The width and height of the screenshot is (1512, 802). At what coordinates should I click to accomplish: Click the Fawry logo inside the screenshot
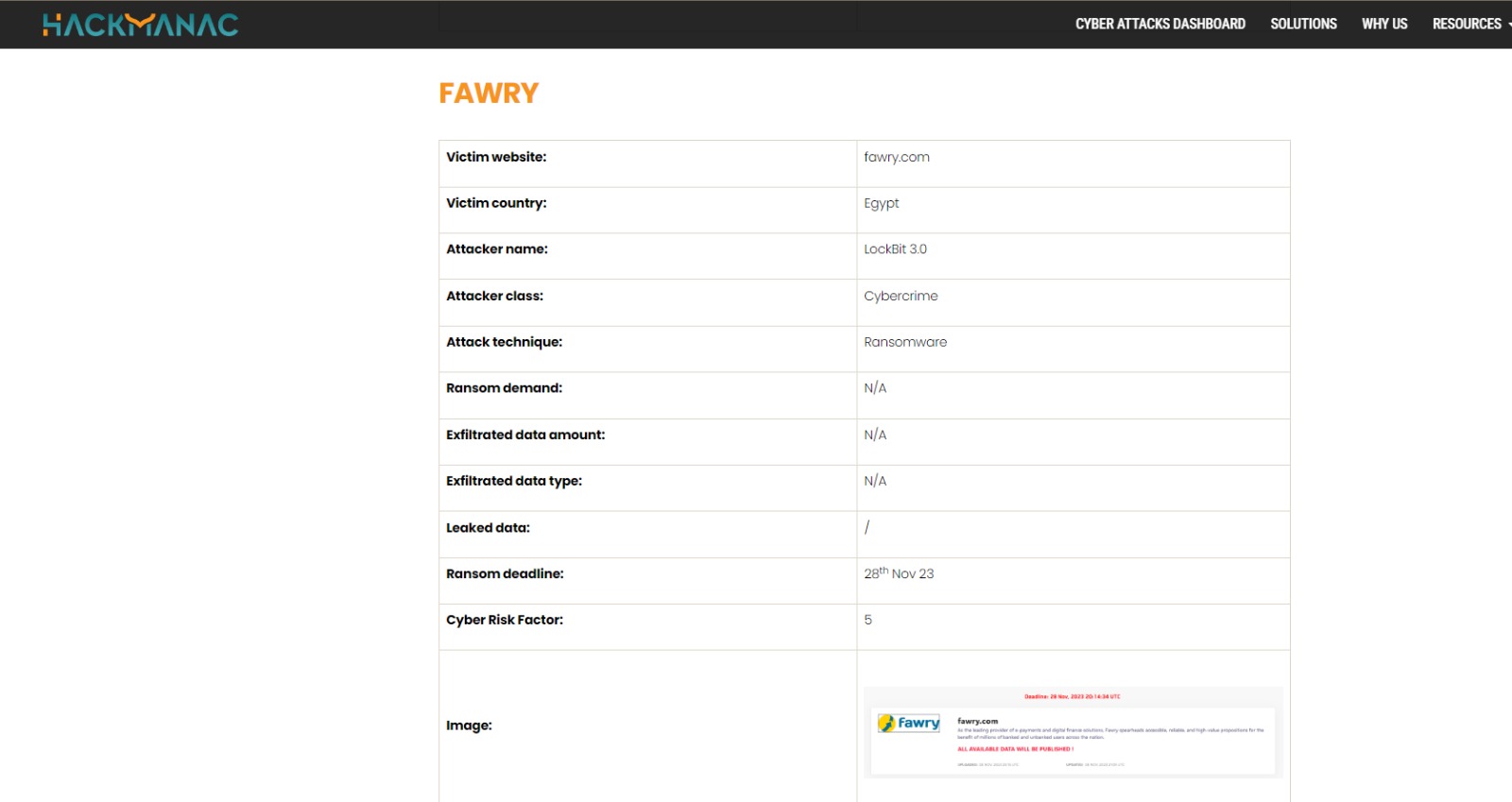coord(909,724)
